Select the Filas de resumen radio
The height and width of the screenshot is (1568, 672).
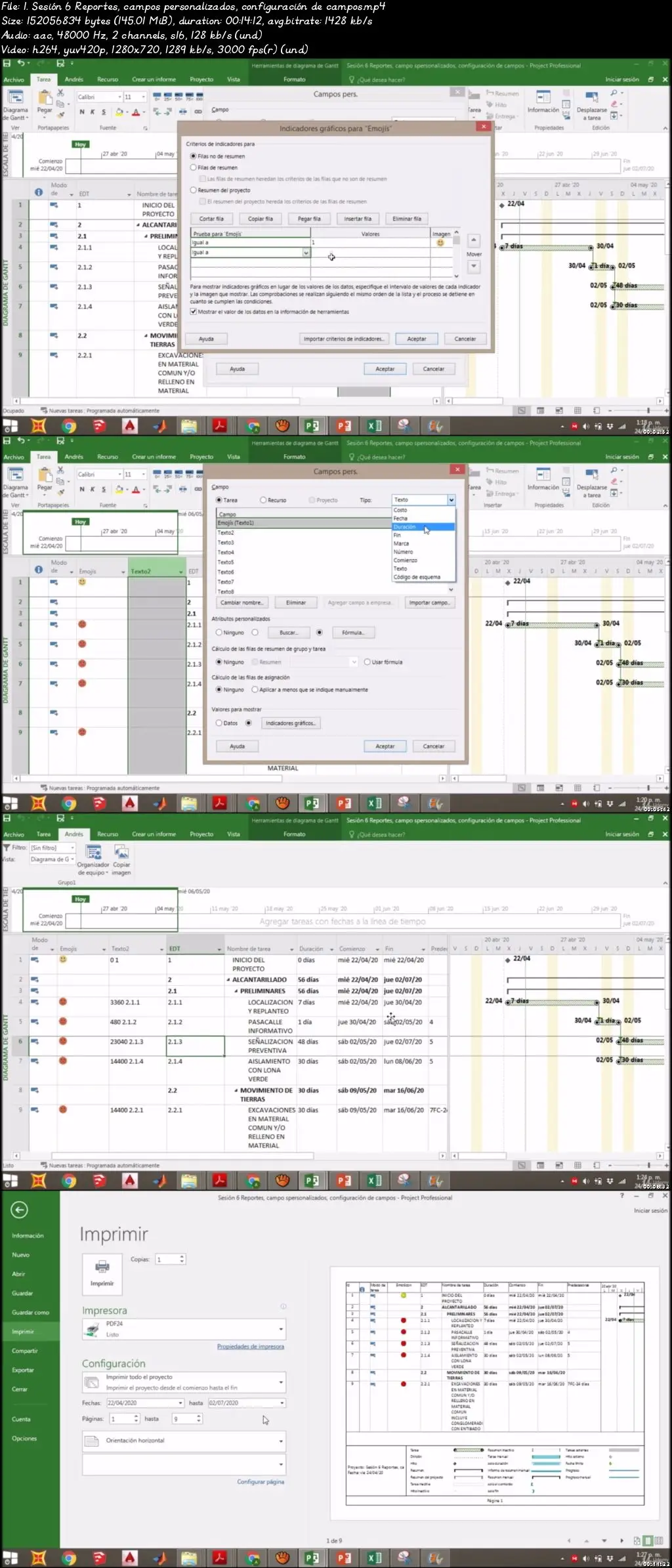194,167
